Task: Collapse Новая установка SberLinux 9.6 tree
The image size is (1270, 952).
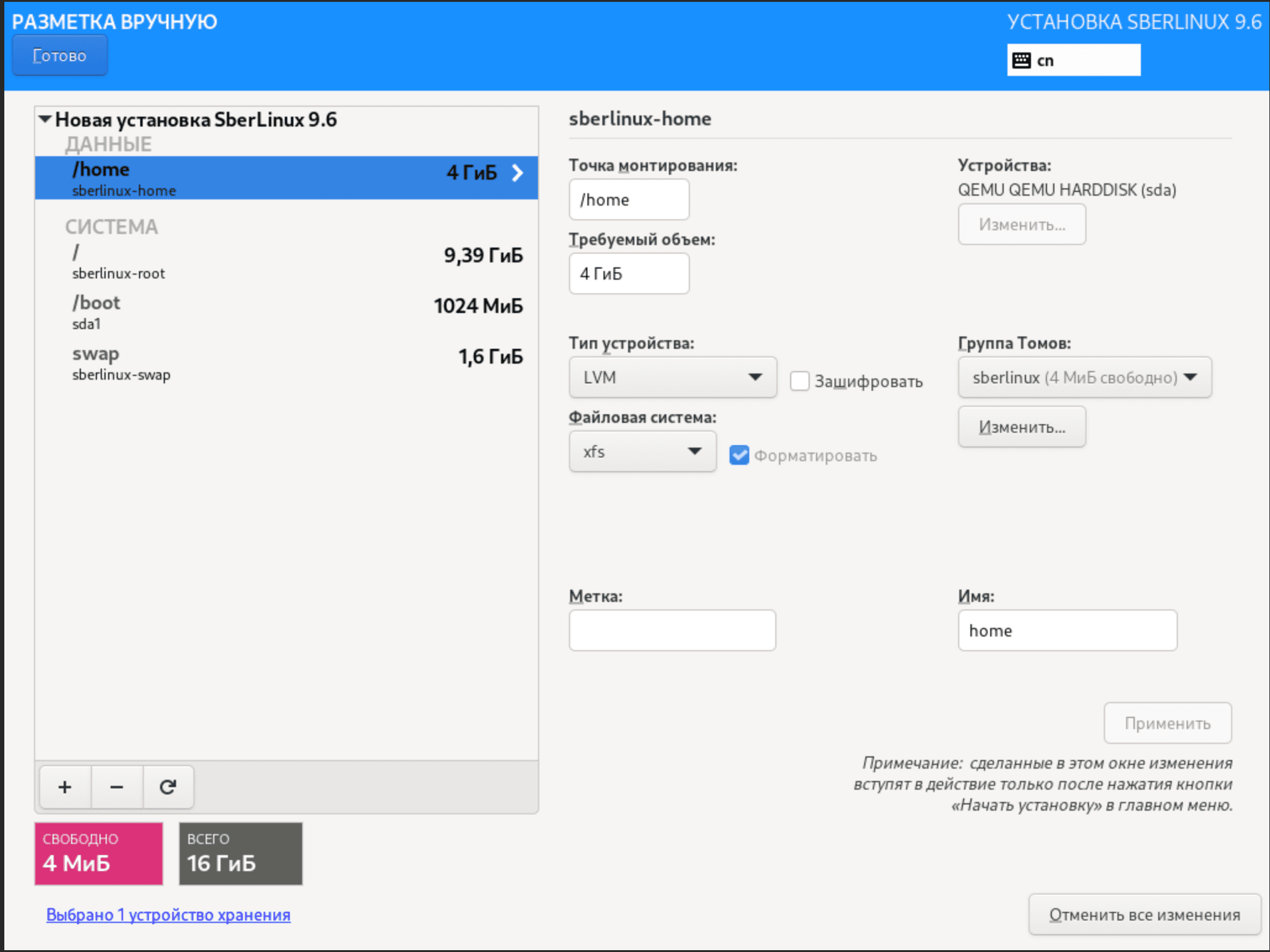Action: tap(45, 119)
